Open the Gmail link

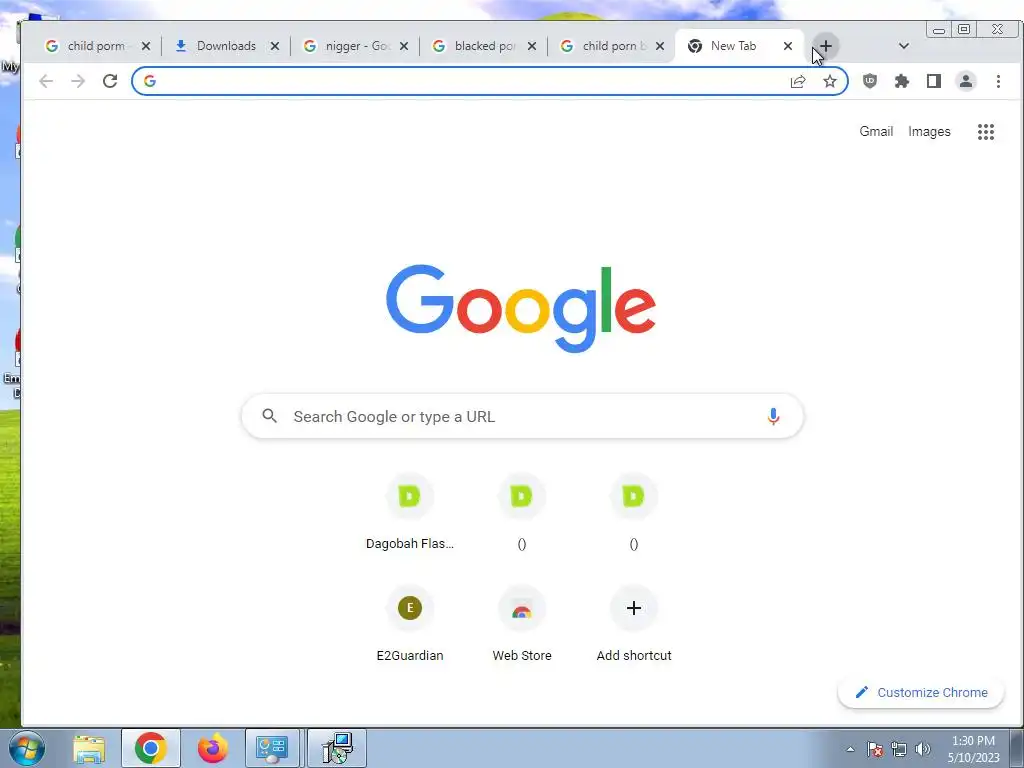click(876, 131)
